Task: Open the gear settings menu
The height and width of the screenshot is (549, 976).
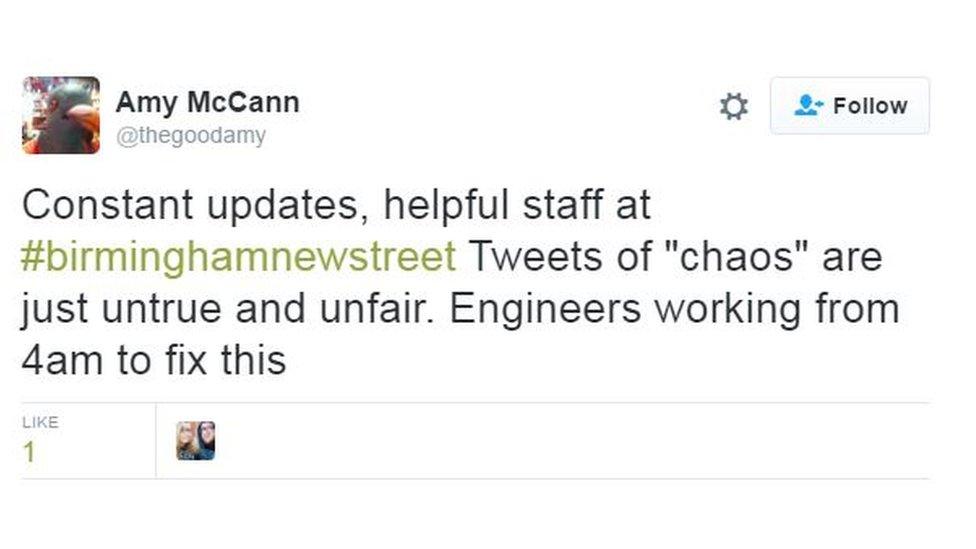Action: click(x=734, y=106)
